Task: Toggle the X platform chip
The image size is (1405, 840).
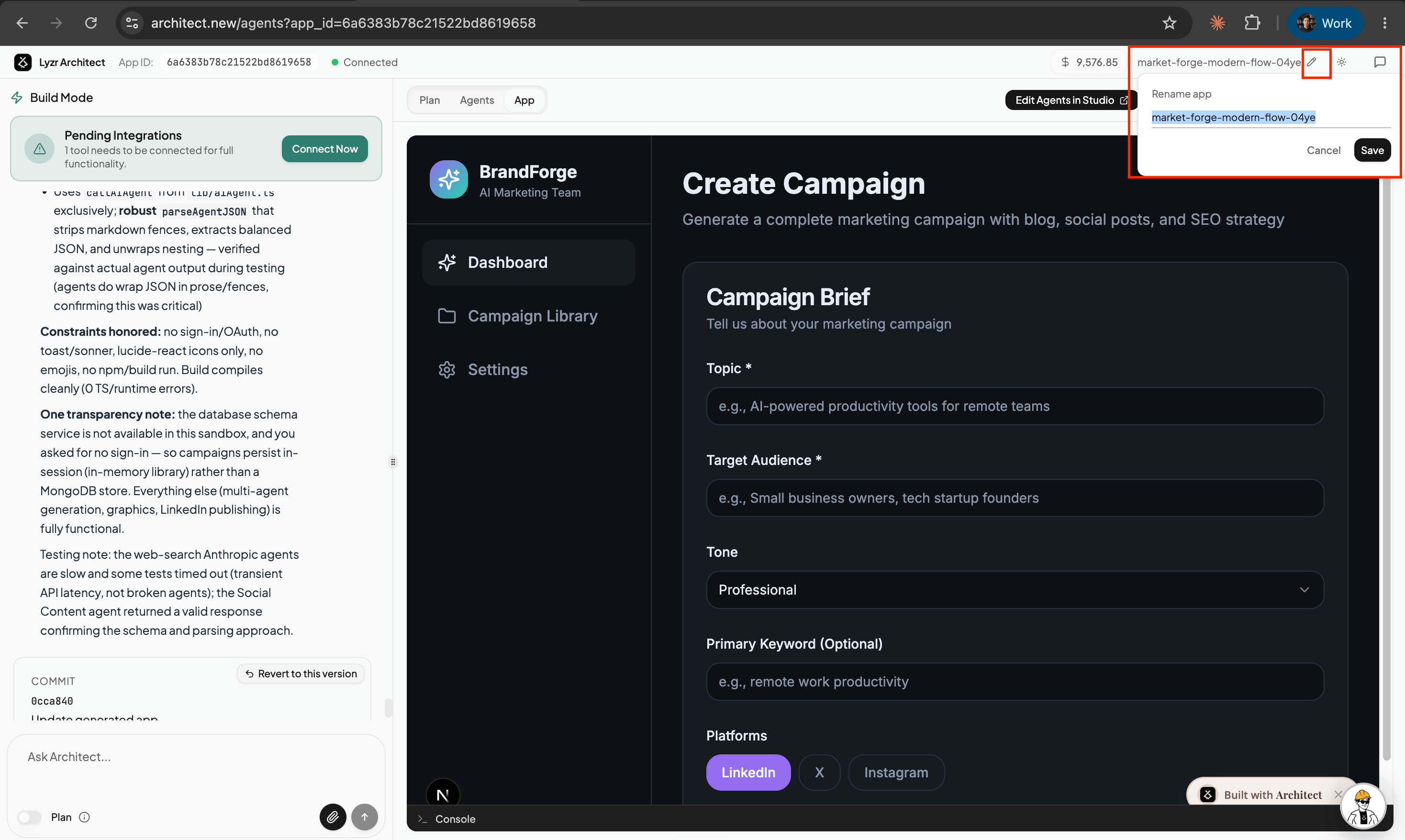Action: pyautogui.click(x=819, y=773)
